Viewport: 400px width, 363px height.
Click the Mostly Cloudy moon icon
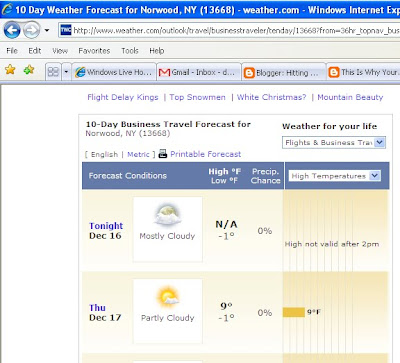click(x=168, y=215)
